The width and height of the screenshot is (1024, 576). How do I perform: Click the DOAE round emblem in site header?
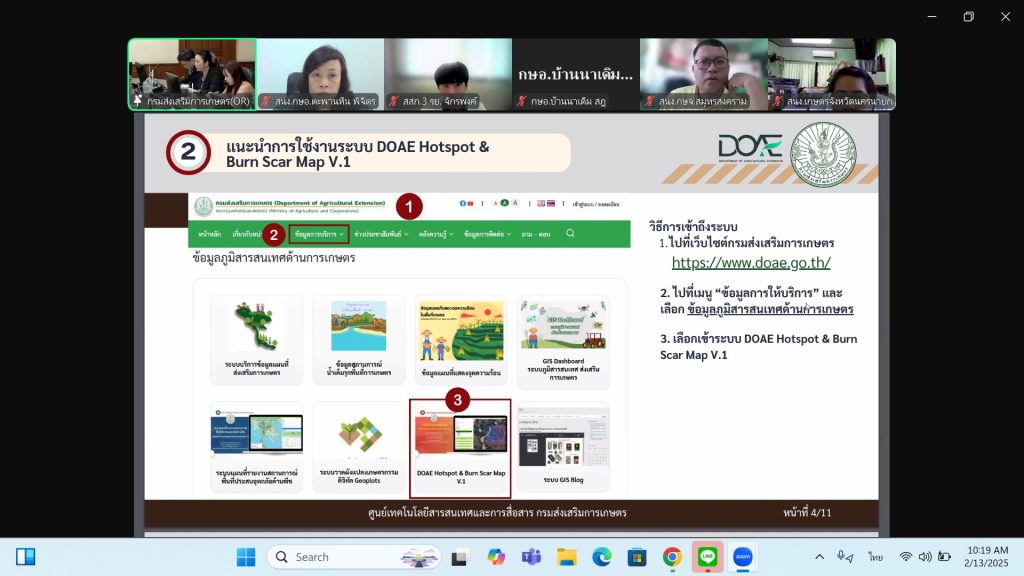203,206
